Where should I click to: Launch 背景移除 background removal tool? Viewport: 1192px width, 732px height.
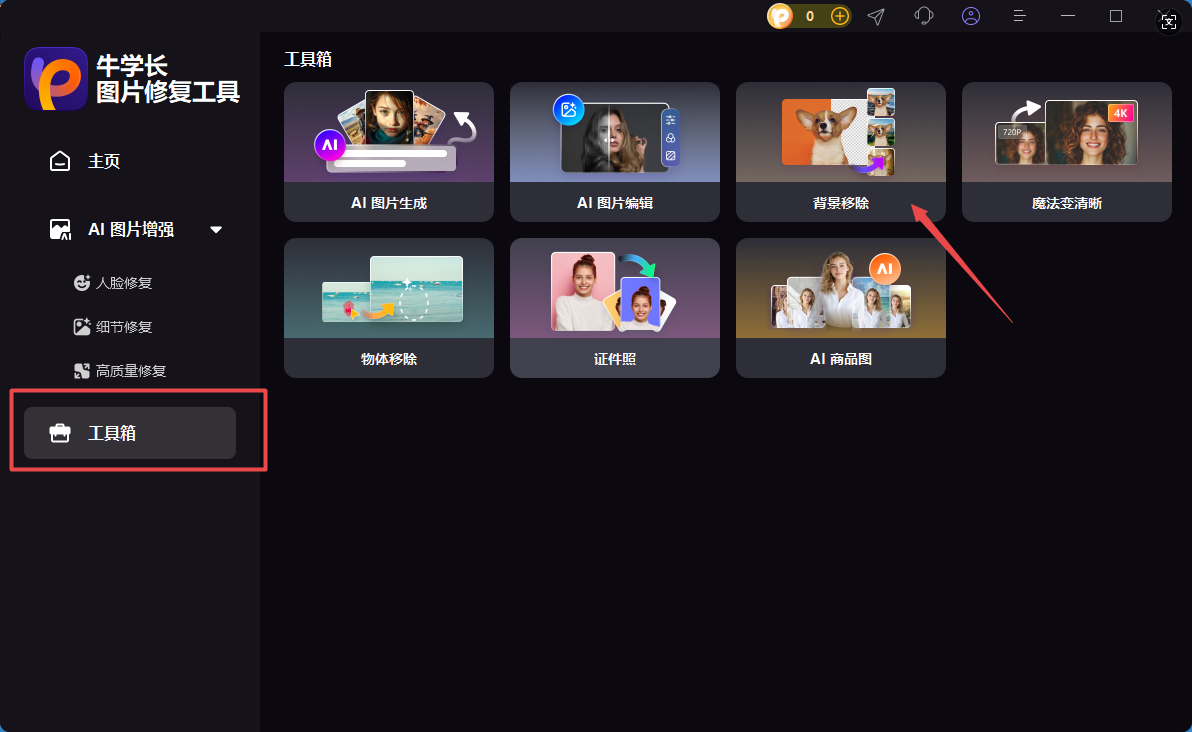point(841,152)
